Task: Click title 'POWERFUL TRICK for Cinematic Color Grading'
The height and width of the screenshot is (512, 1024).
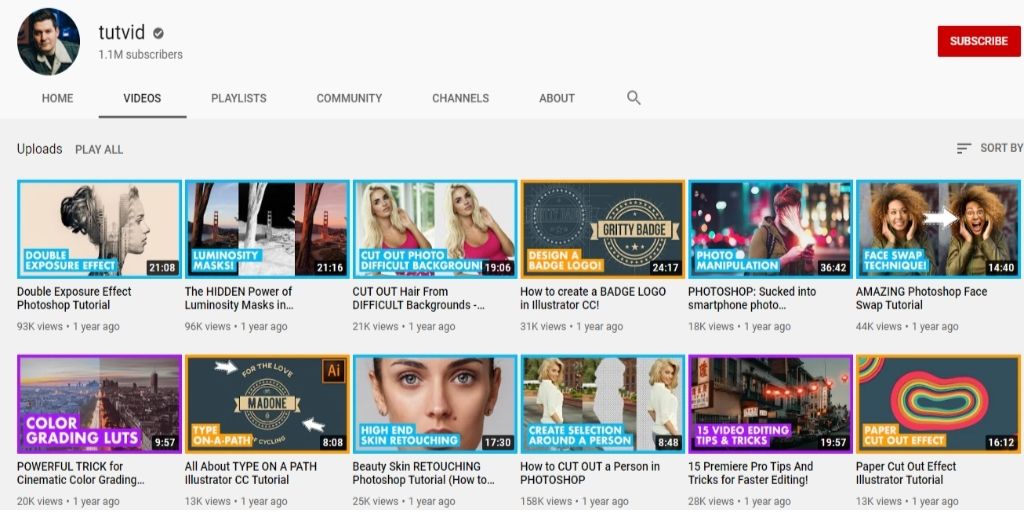Action: [x=80, y=473]
